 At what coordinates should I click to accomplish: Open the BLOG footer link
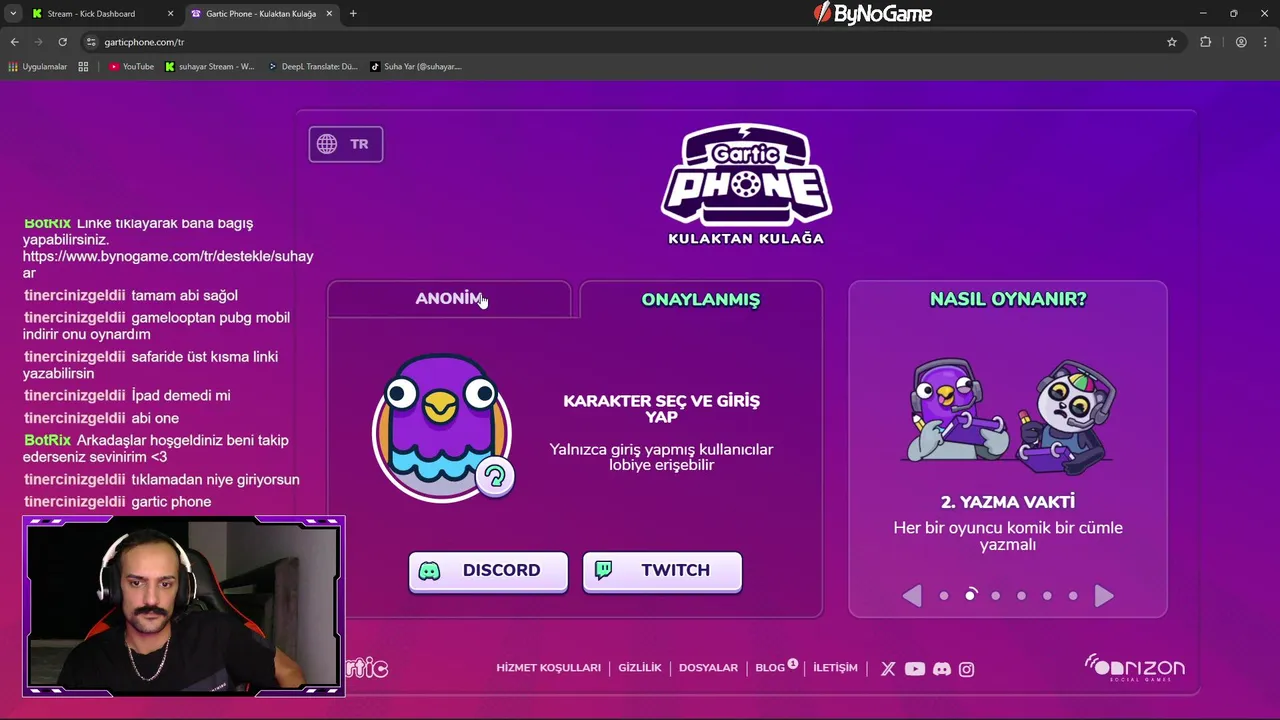click(770, 668)
